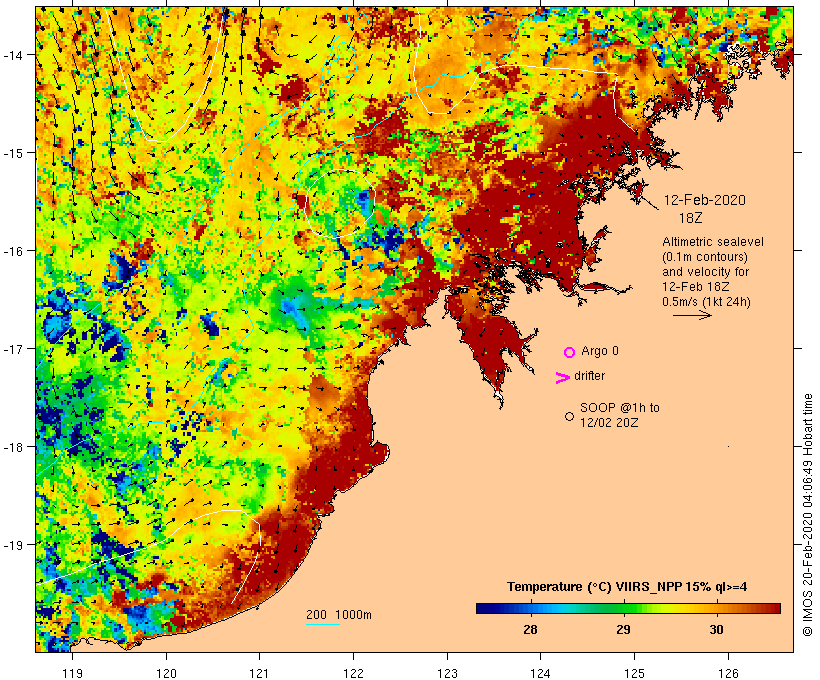Image resolution: width=820 pixels, height=680 pixels.
Task: Click the 'SOOP @1h to' label
Action: coord(620,407)
